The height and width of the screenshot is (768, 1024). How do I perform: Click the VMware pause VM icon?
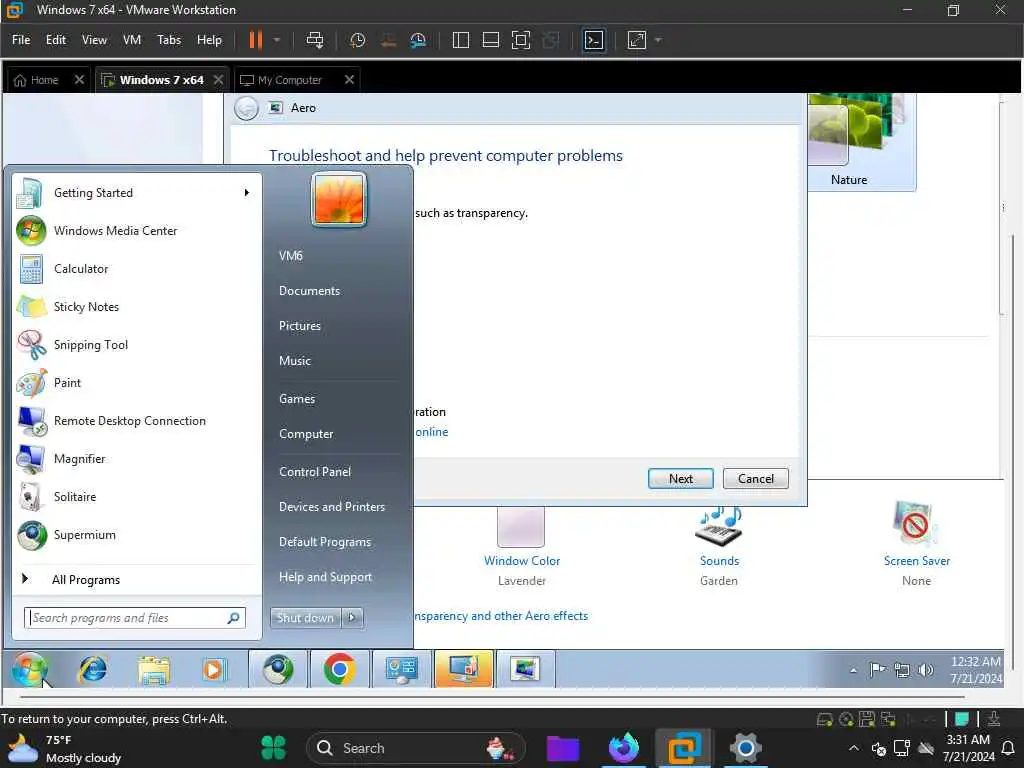pyautogui.click(x=255, y=40)
